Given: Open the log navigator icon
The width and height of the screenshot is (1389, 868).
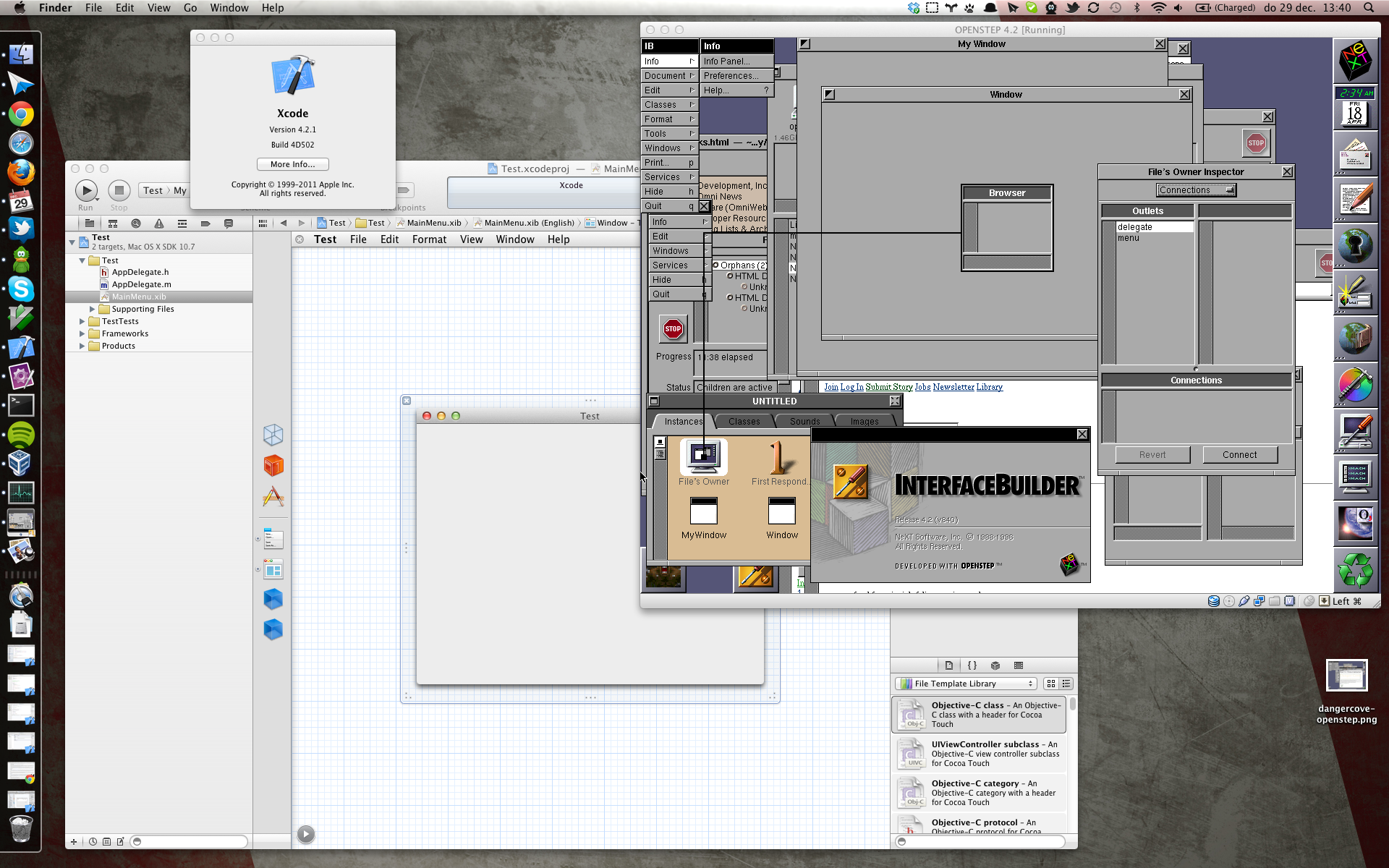Looking at the screenshot, I should (x=229, y=224).
